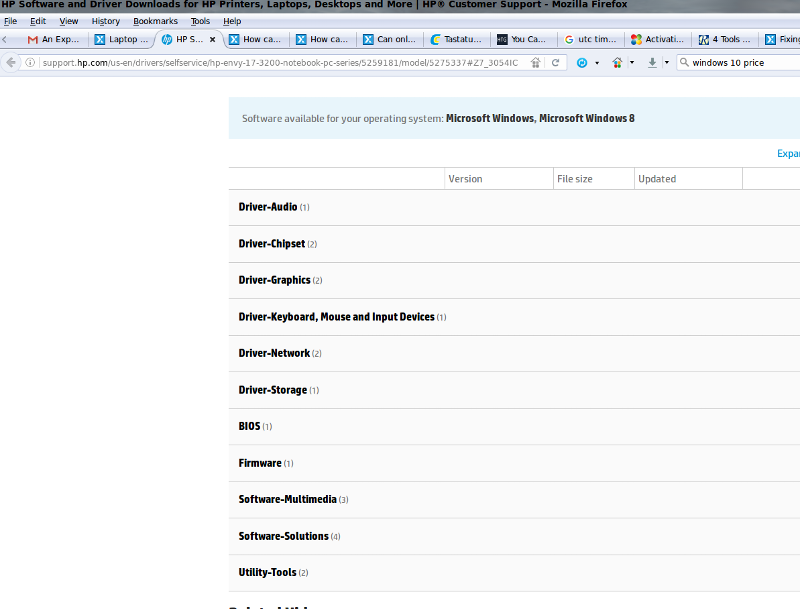This screenshot has width=800, height=609.
Task: Open dropdown arrow beside the Home icon
Action: coord(632,63)
